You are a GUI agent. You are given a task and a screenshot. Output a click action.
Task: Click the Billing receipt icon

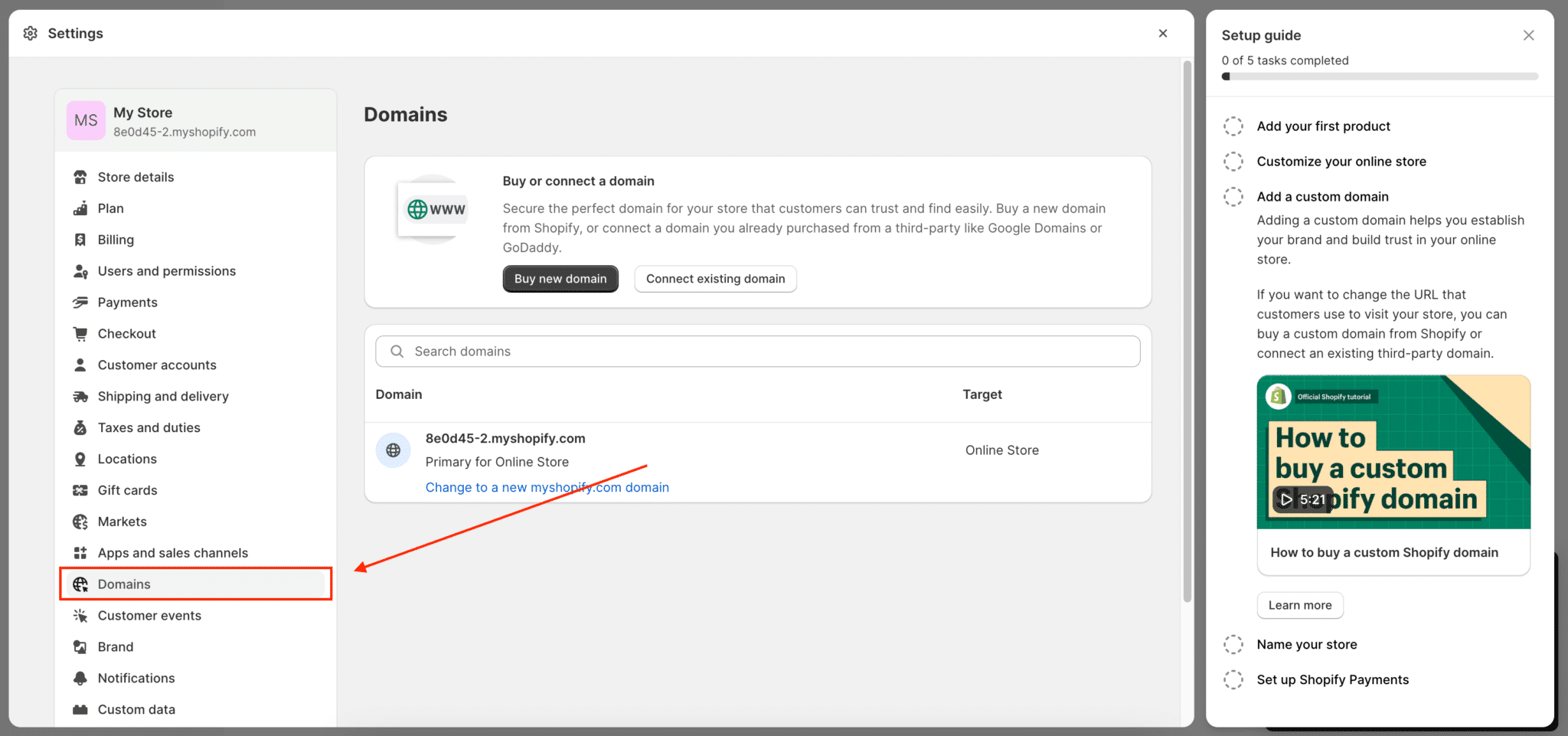[x=80, y=240]
